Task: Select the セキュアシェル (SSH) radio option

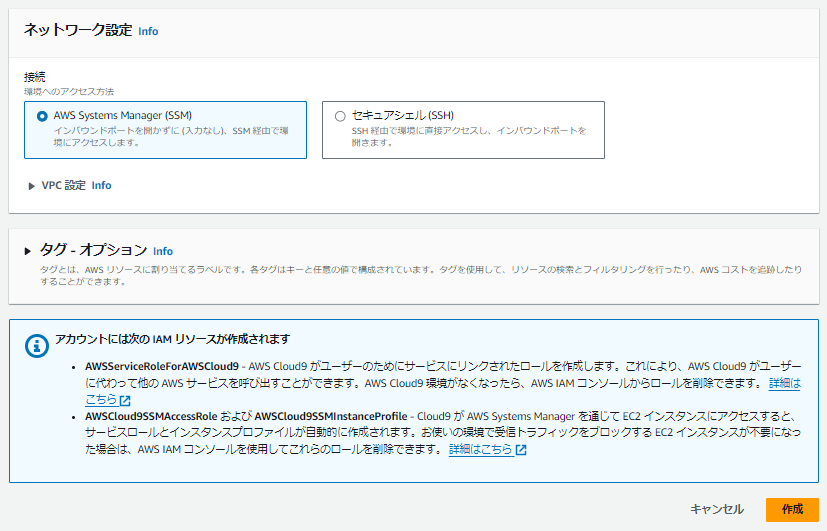Action: pos(340,116)
